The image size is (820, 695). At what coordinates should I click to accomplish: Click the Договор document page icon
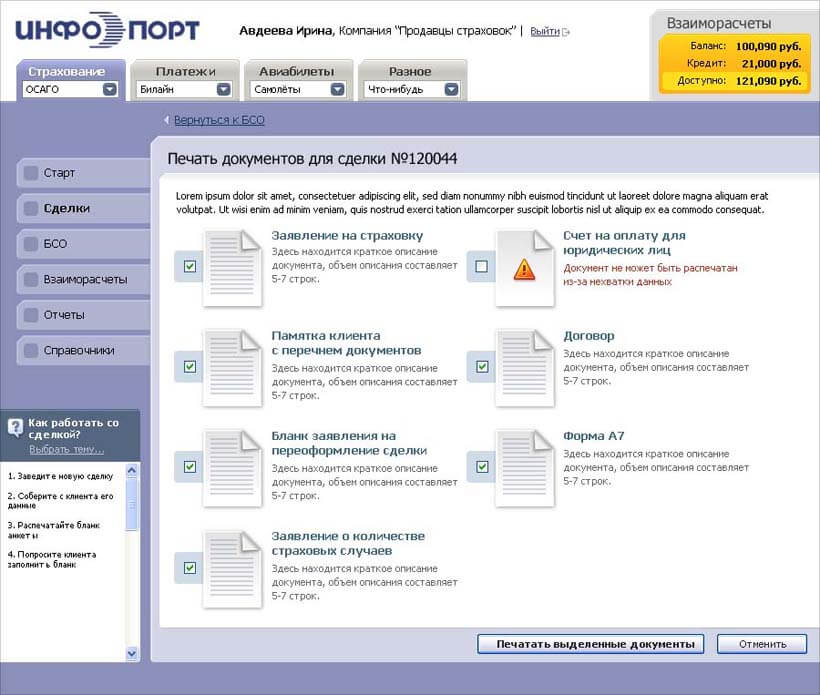525,368
